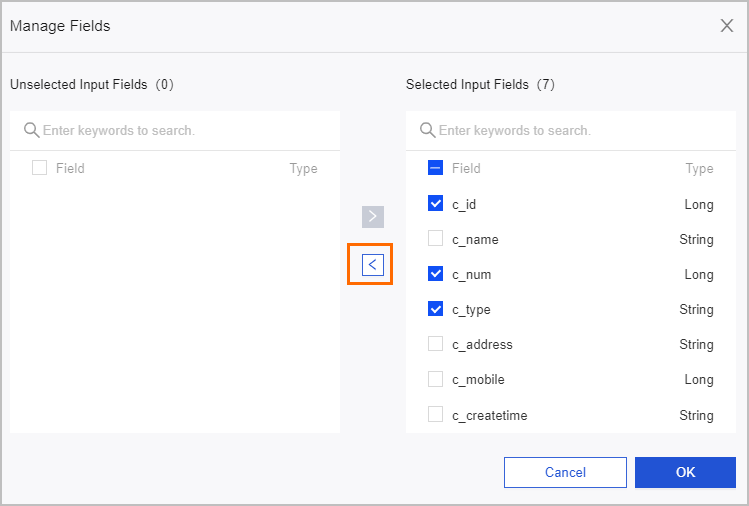
Task: Check the c_name field checkbox
Action: (x=436, y=239)
